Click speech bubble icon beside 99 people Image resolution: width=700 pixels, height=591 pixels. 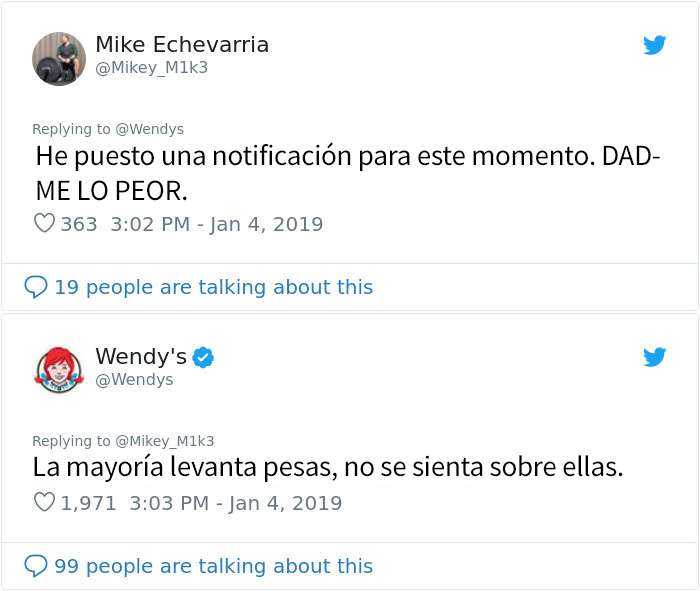coord(36,566)
